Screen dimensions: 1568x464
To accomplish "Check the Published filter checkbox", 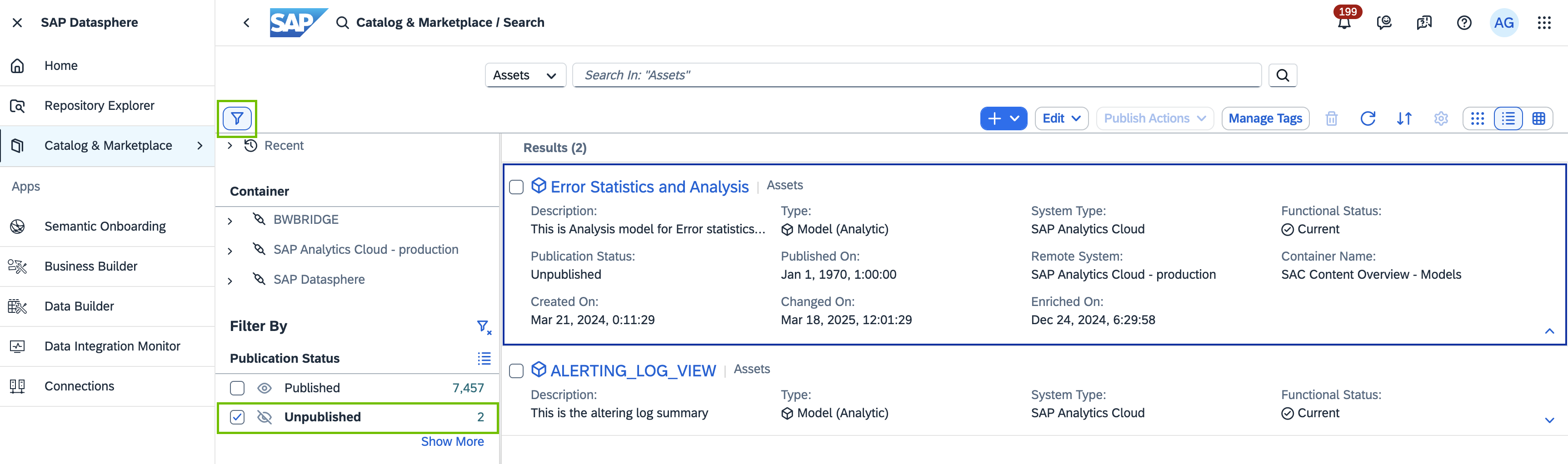I will pos(237,388).
